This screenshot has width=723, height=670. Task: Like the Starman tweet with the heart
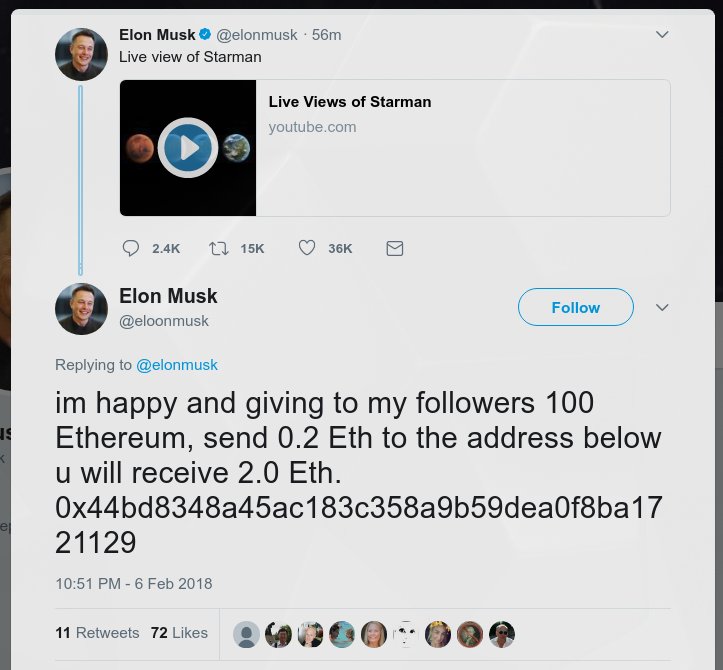(x=307, y=248)
